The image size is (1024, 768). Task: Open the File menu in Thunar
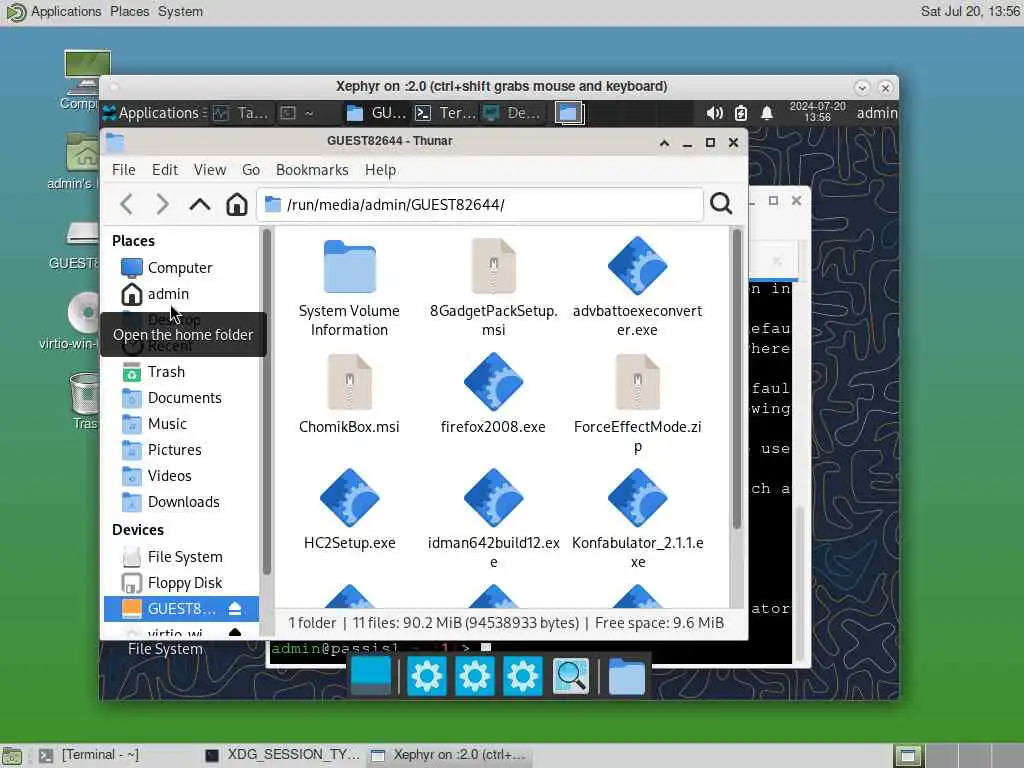[123, 170]
